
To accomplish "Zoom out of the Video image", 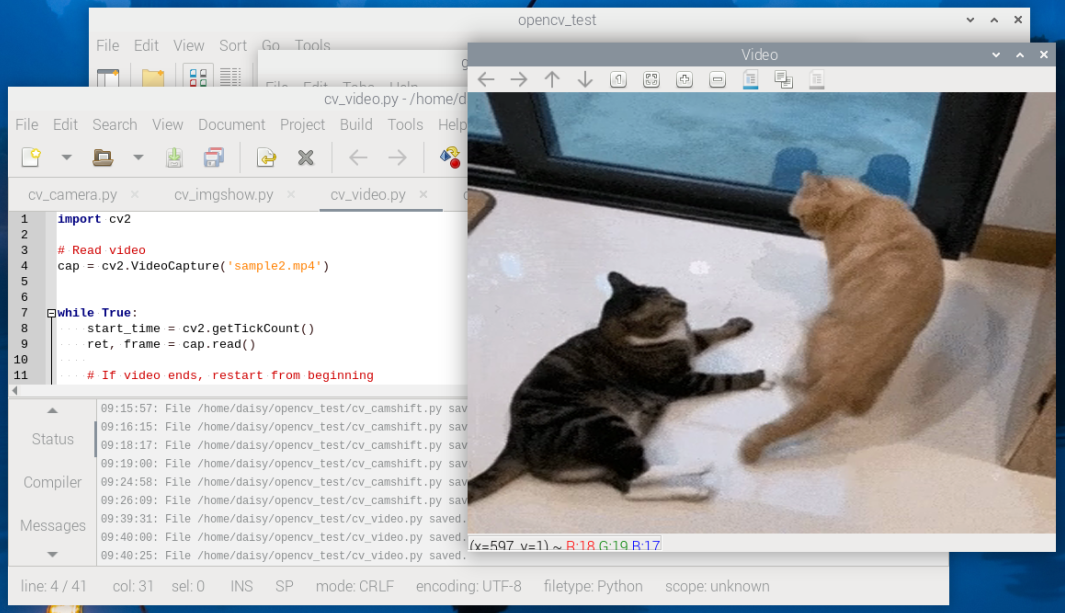I will tap(717, 79).
